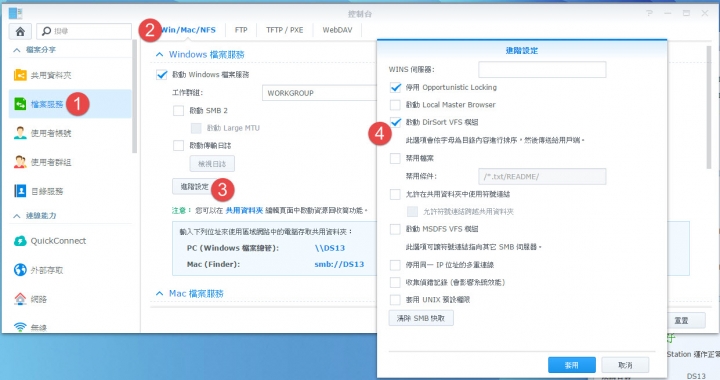Screen dimensions: 720x380
Task: Open 使用者帳號 user account icon
Action: click(20, 133)
